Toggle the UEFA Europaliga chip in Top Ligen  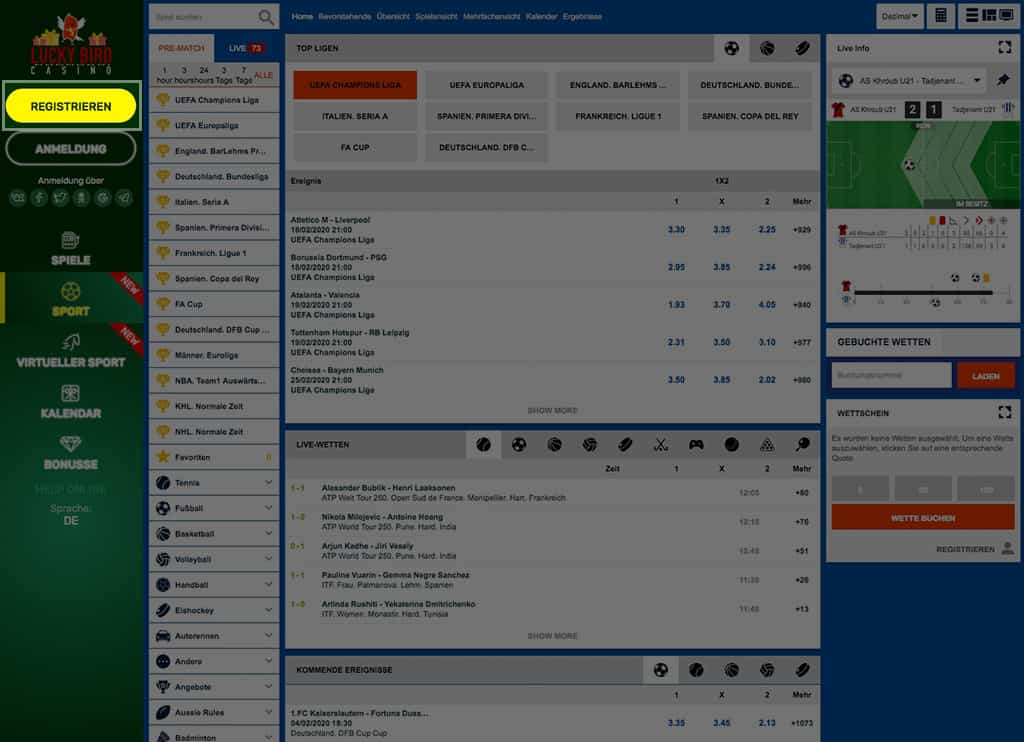pos(487,85)
